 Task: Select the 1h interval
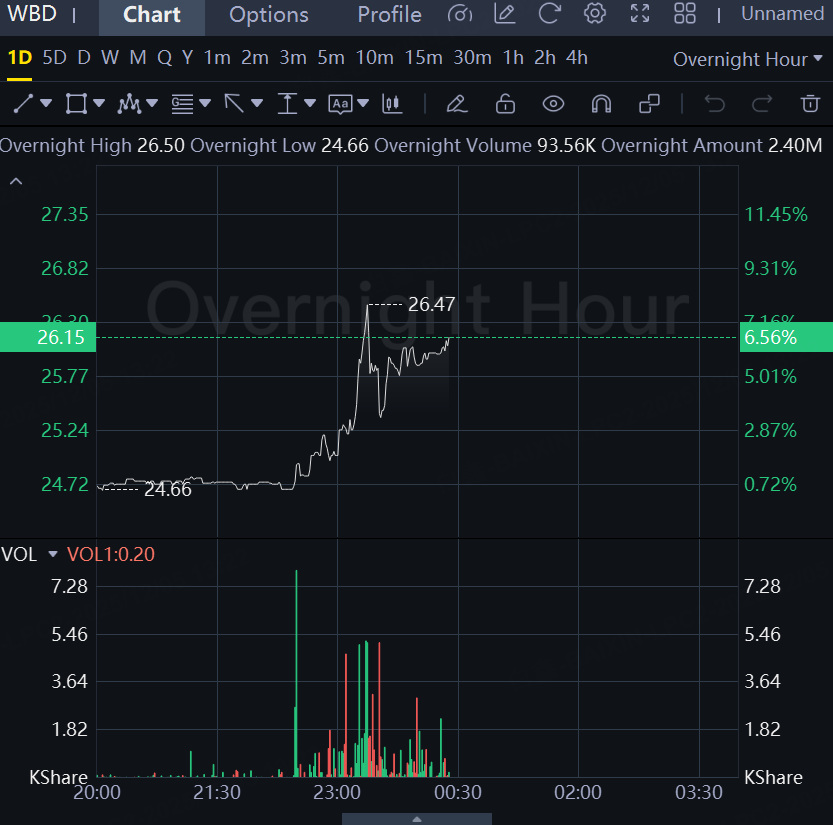513,57
